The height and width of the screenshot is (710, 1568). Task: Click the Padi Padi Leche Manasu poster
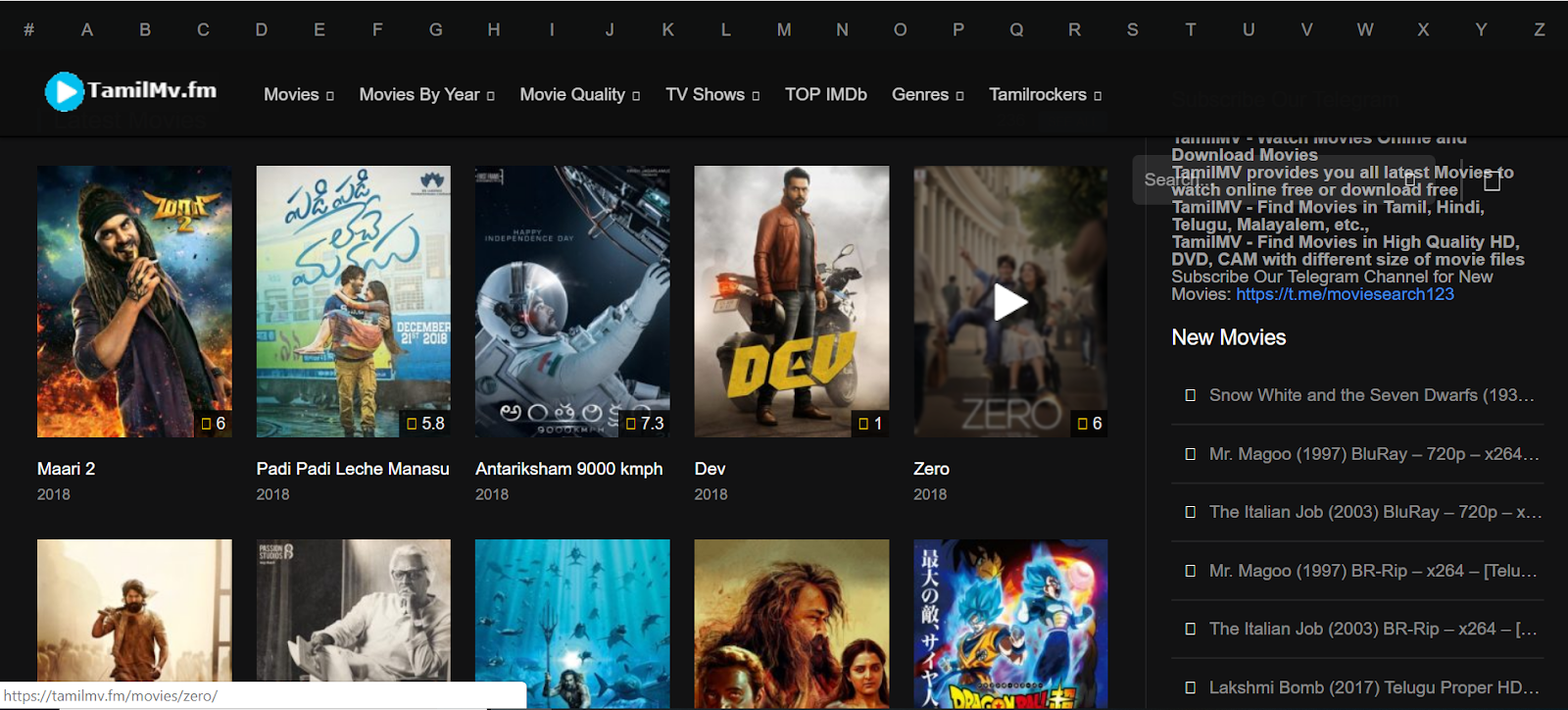[x=354, y=301]
